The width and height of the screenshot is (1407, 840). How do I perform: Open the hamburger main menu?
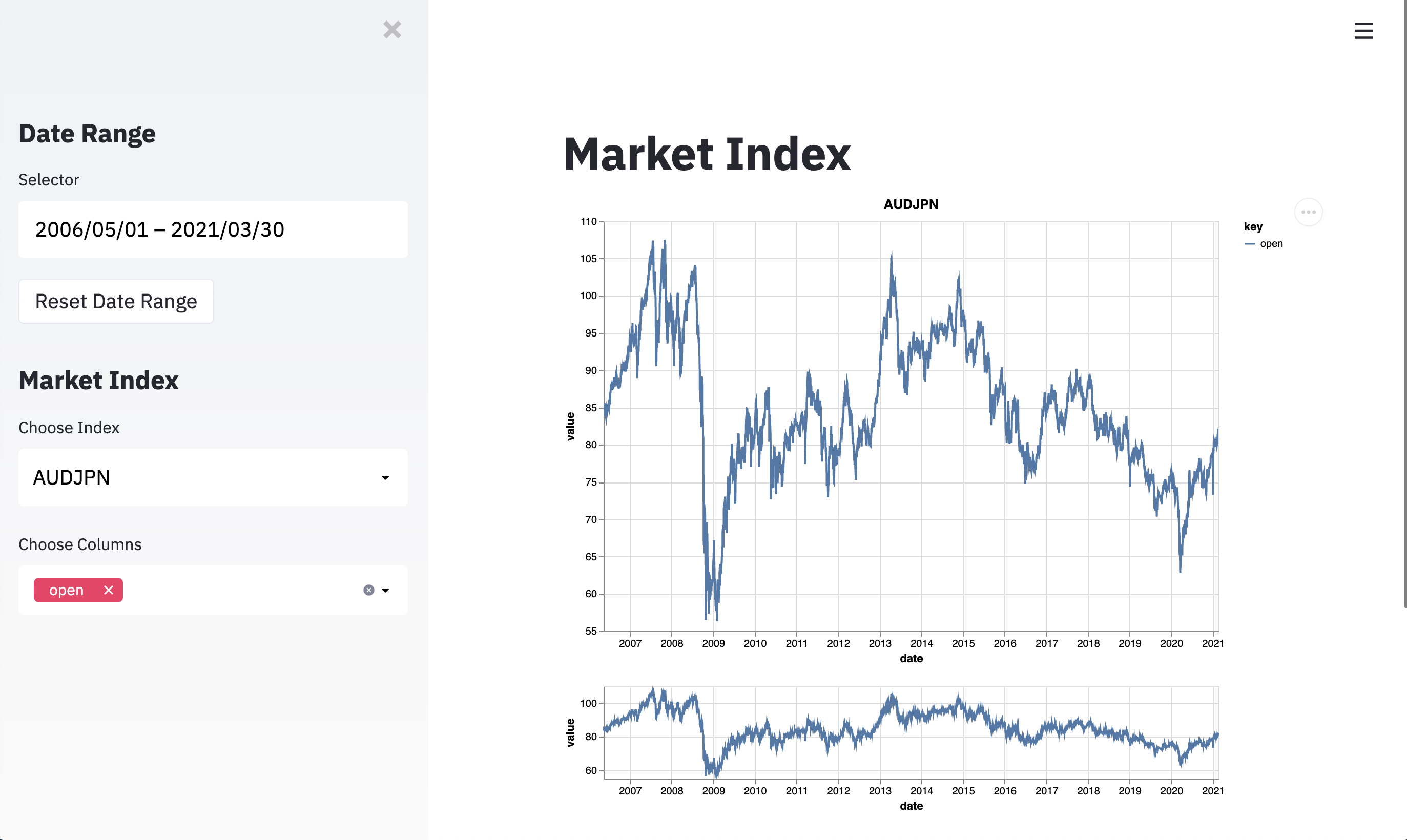click(1363, 31)
